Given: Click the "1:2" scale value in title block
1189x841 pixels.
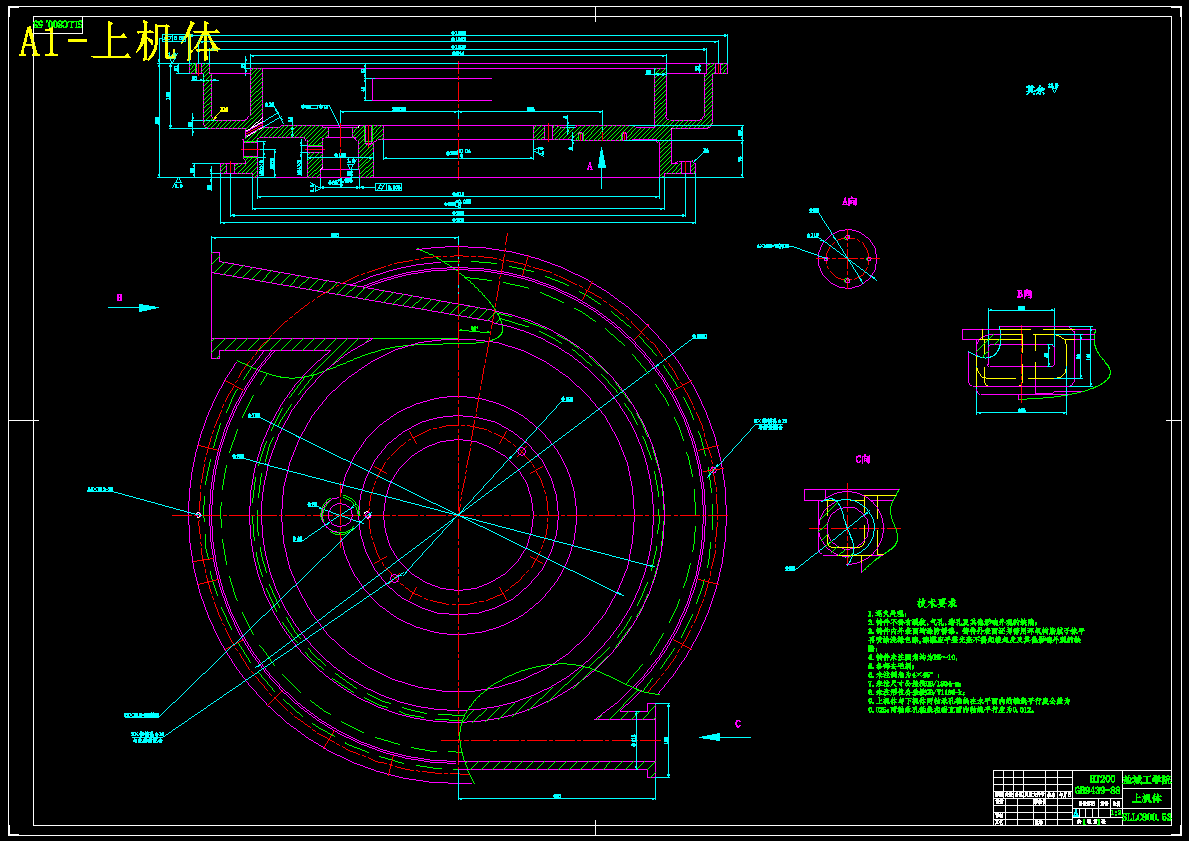Looking at the screenshot, I should pos(1115,812).
